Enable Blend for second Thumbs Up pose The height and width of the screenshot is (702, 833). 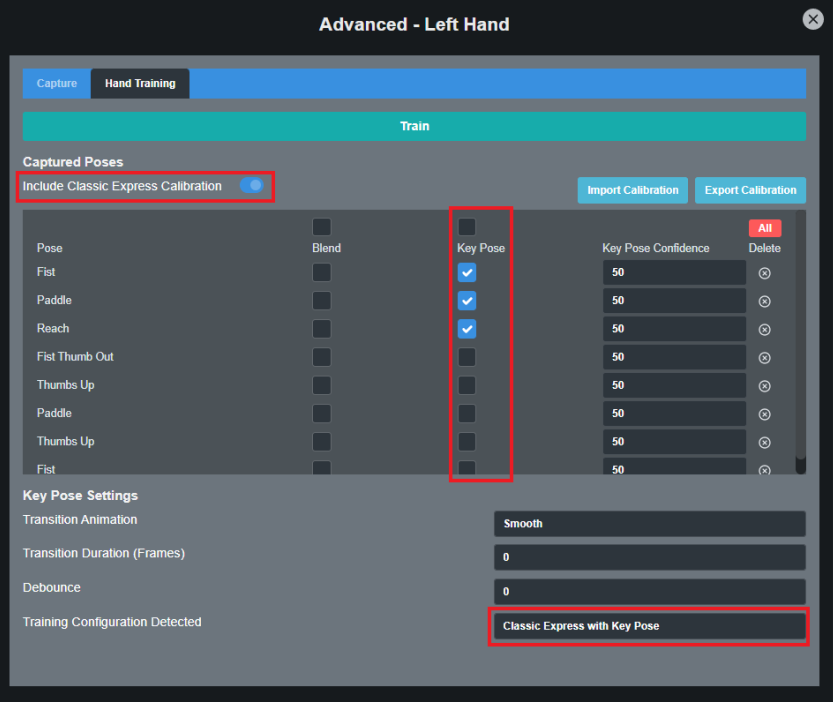point(321,442)
